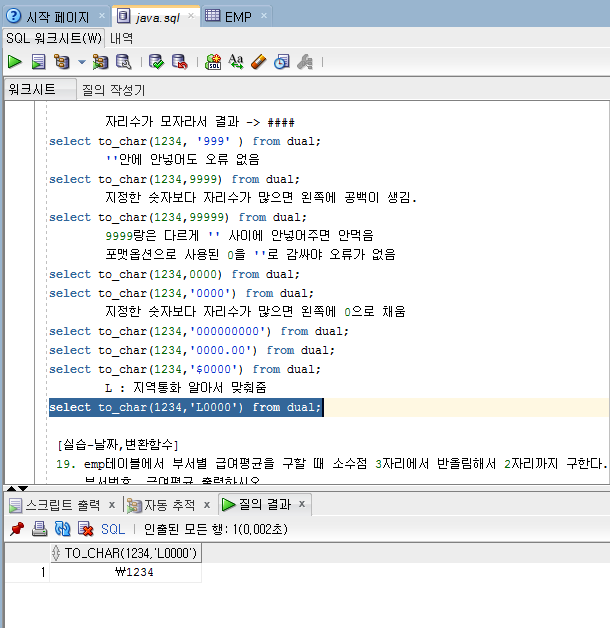Open 질의 작성기 tab

[114, 90]
